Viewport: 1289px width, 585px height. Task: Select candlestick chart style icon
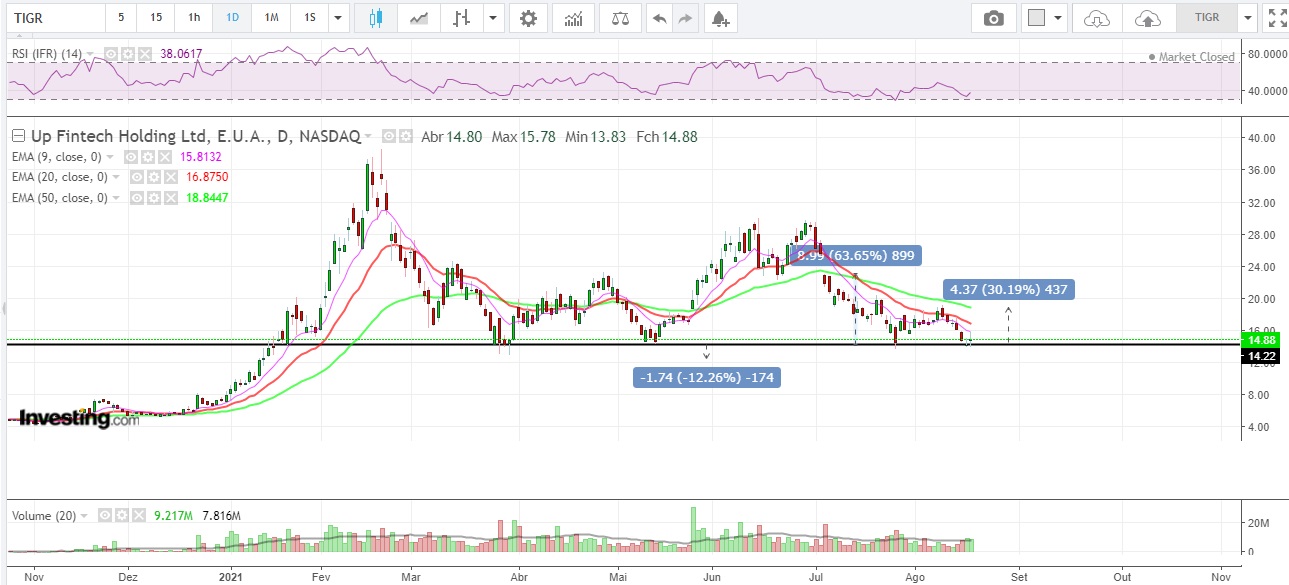coord(376,18)
